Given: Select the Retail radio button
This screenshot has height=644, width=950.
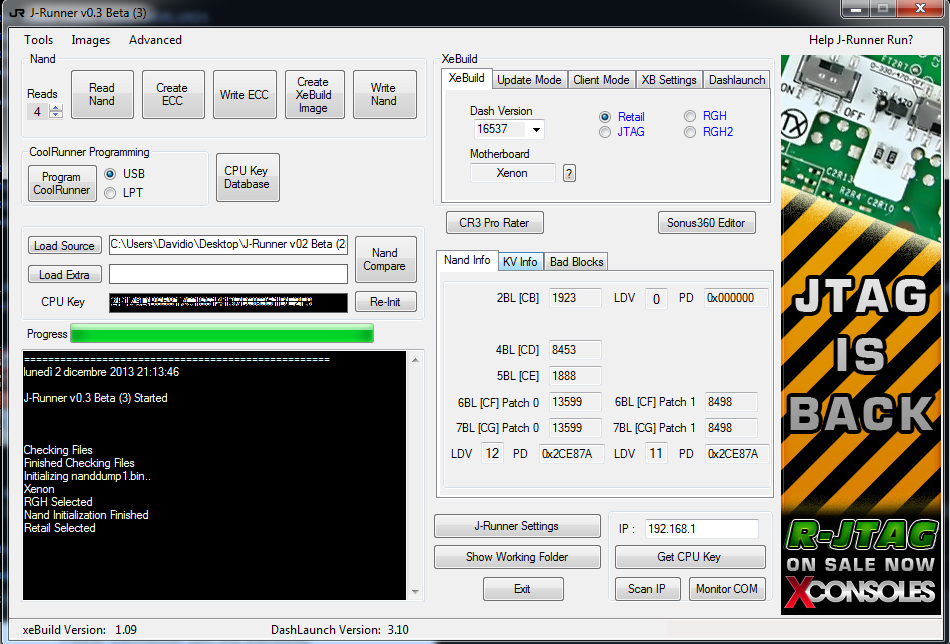Looking at the screenshot, I should 605,117.
